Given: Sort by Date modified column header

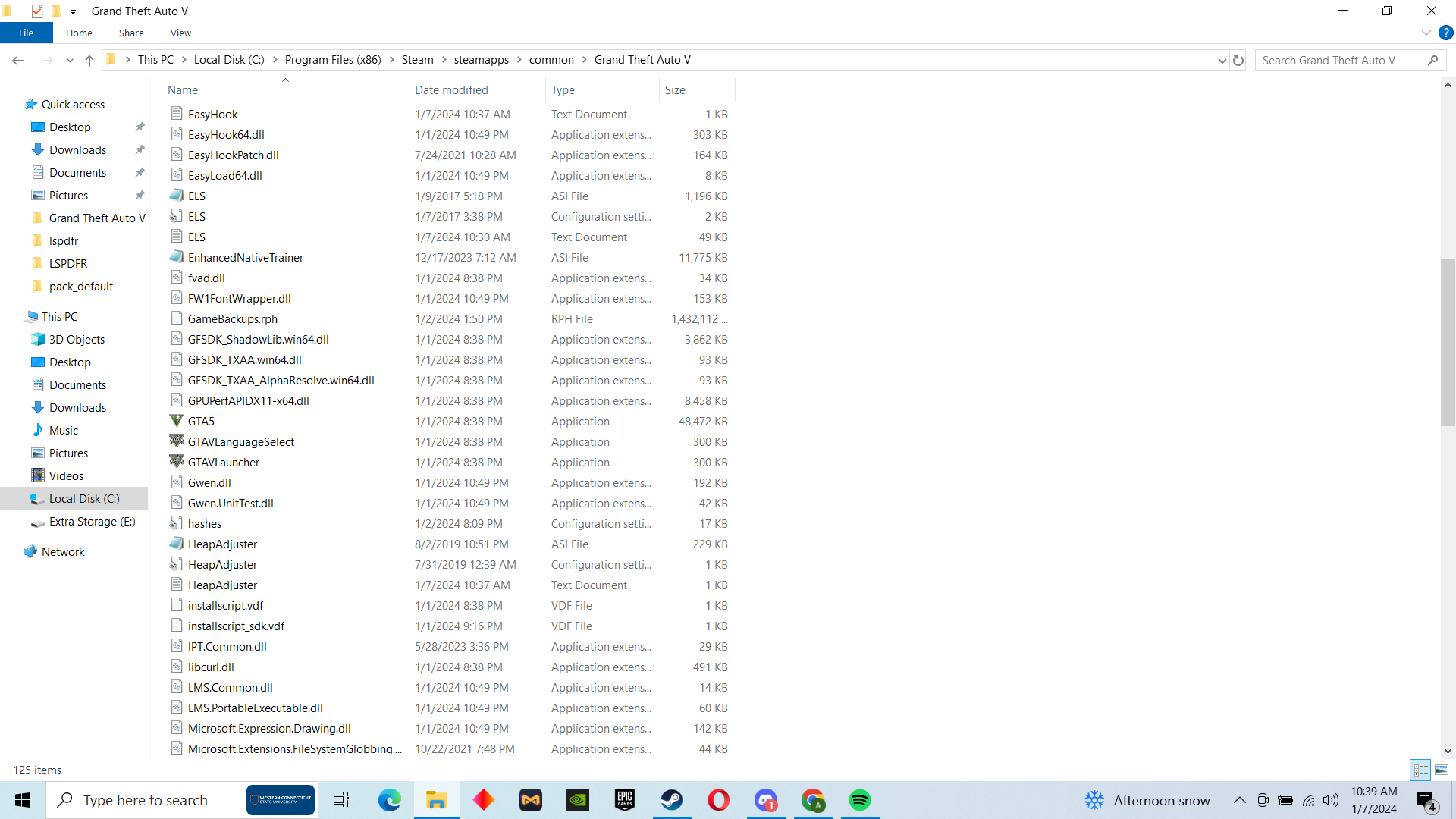Looking at the screenshot, I should 451,89.
